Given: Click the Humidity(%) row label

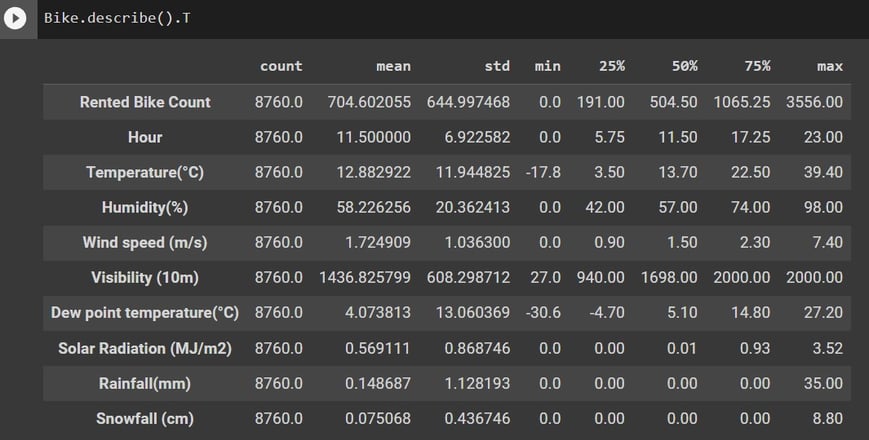Looking at the screenshot, I should pos(145,207).
